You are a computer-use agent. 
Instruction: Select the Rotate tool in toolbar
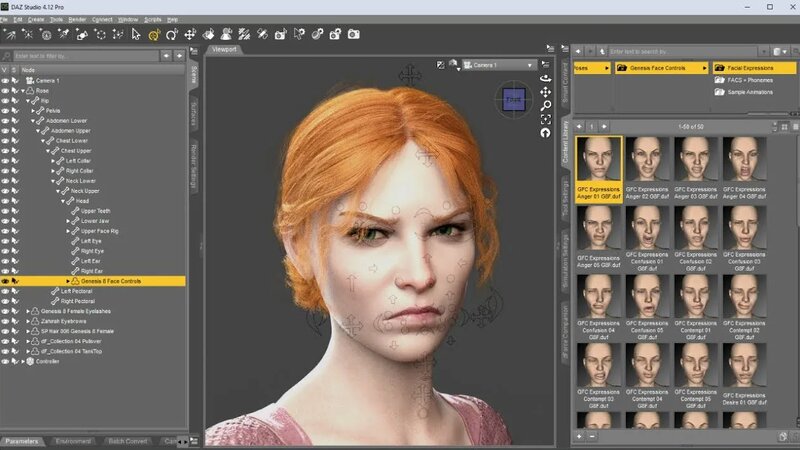(172, 34)
